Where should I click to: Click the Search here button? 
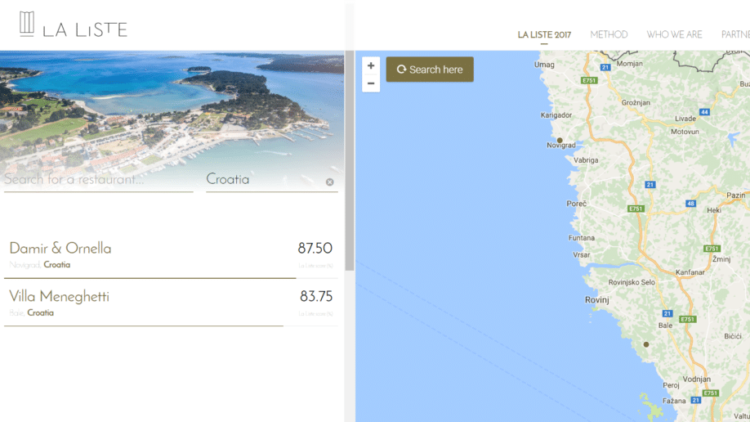coord(430,69)
